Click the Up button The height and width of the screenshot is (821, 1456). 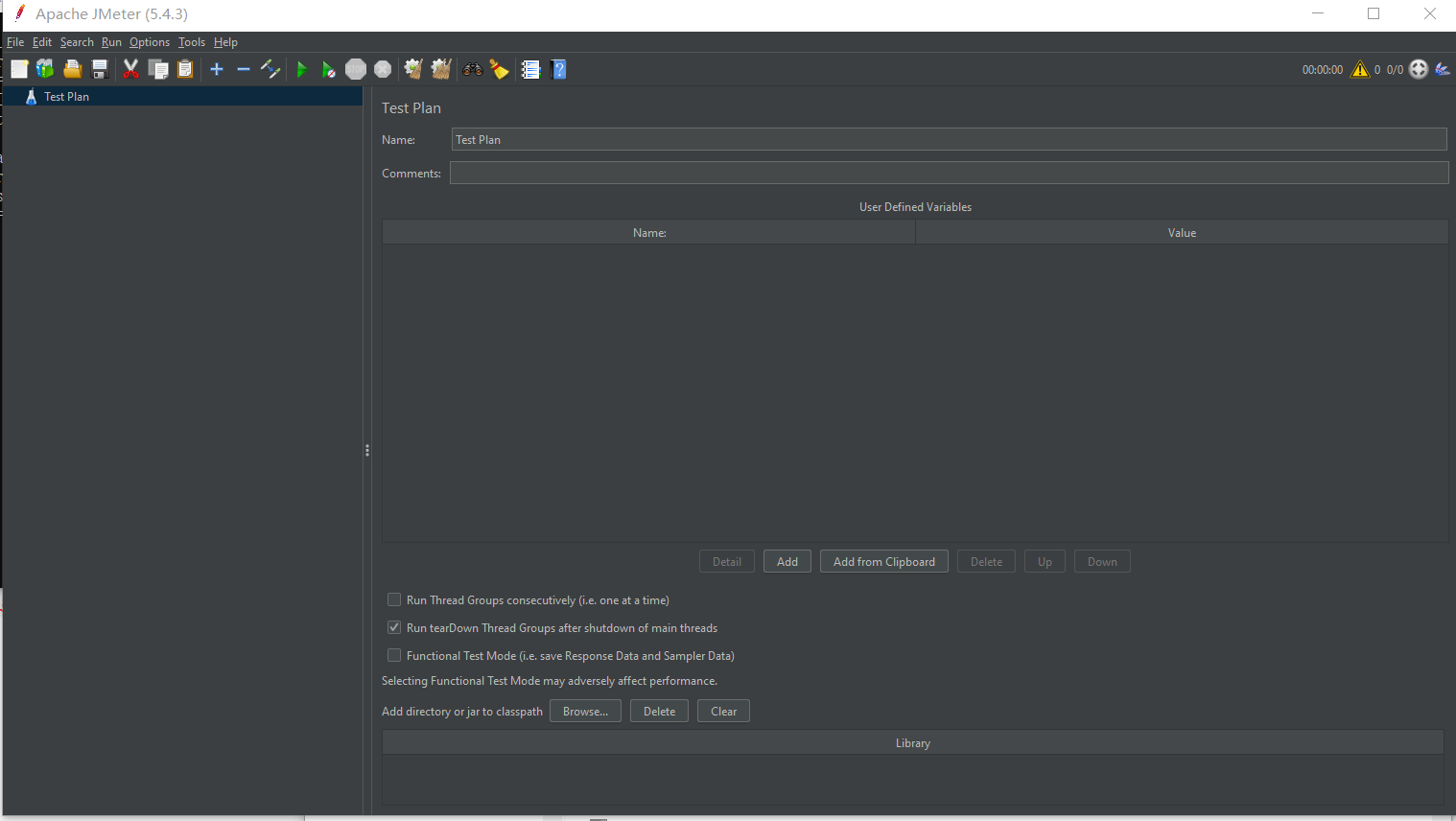[1045, 561]
